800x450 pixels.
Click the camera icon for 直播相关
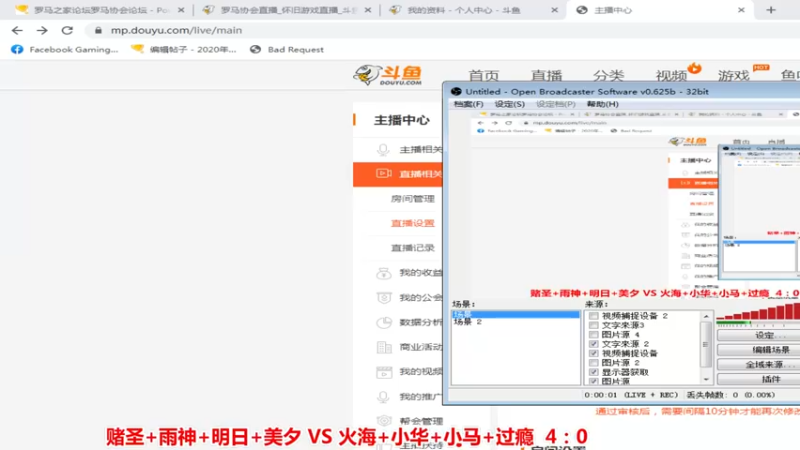[384, 173]
